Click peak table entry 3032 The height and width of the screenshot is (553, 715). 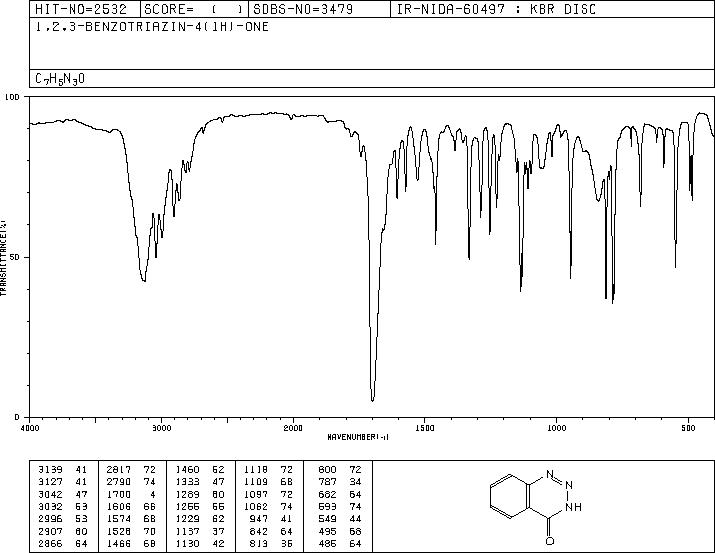(50, 507)
